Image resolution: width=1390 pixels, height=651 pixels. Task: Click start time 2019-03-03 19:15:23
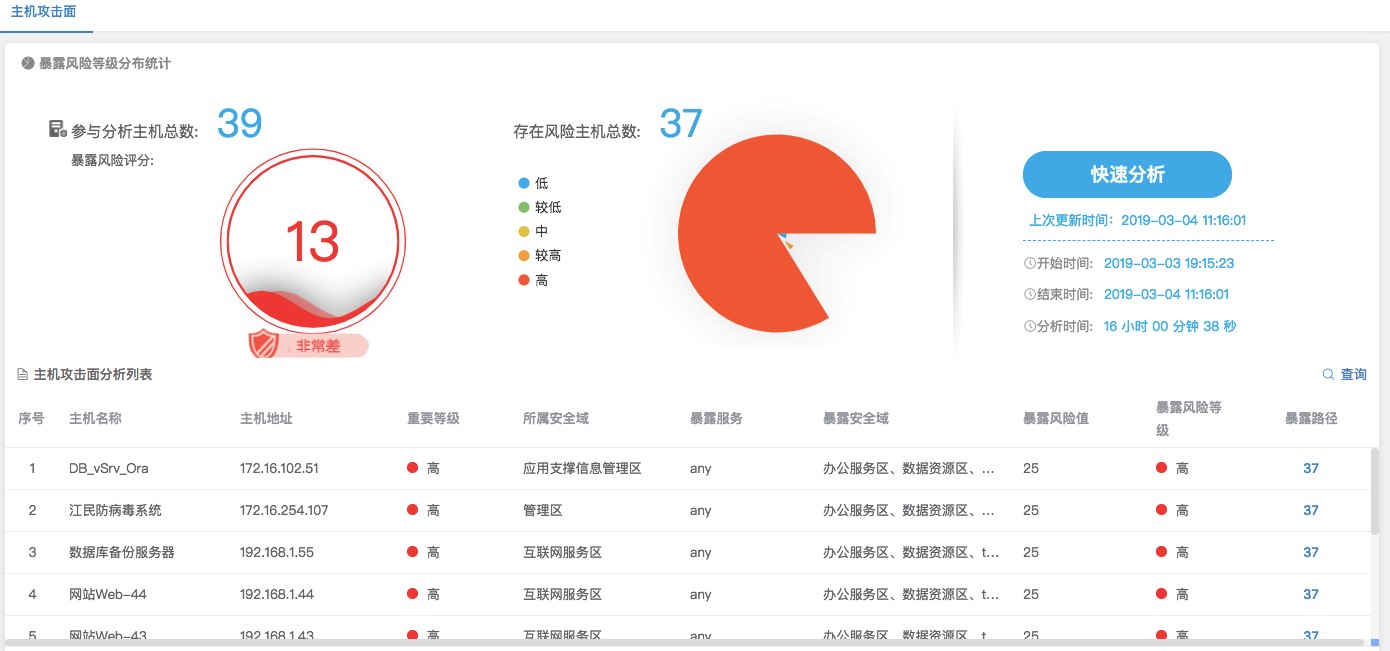1168,264
